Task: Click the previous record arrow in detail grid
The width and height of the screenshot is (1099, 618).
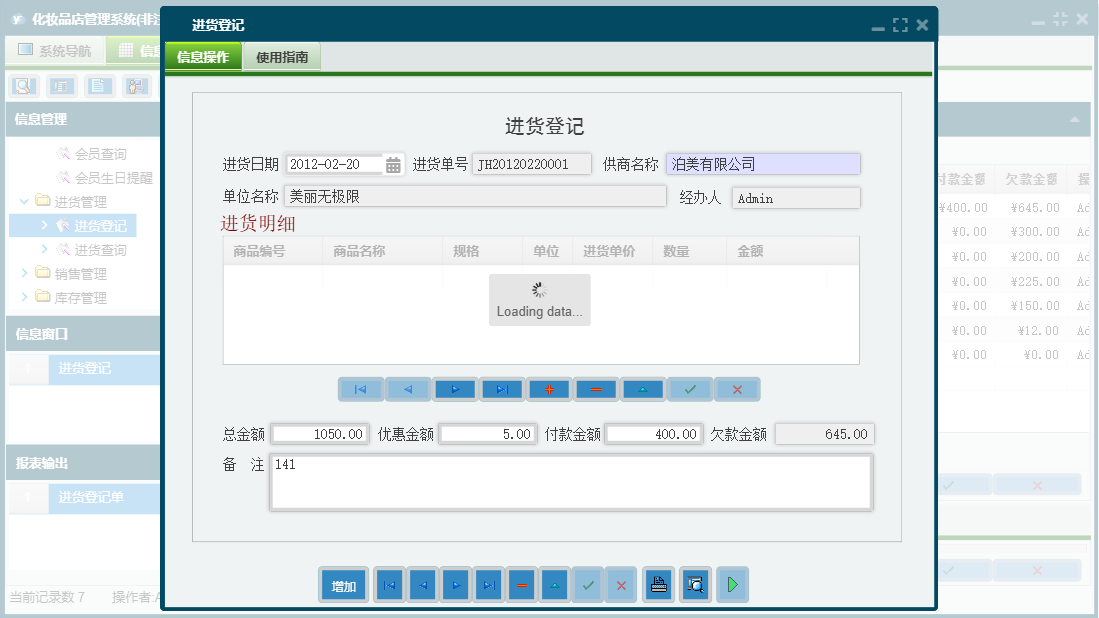Action: pos(408,389)
